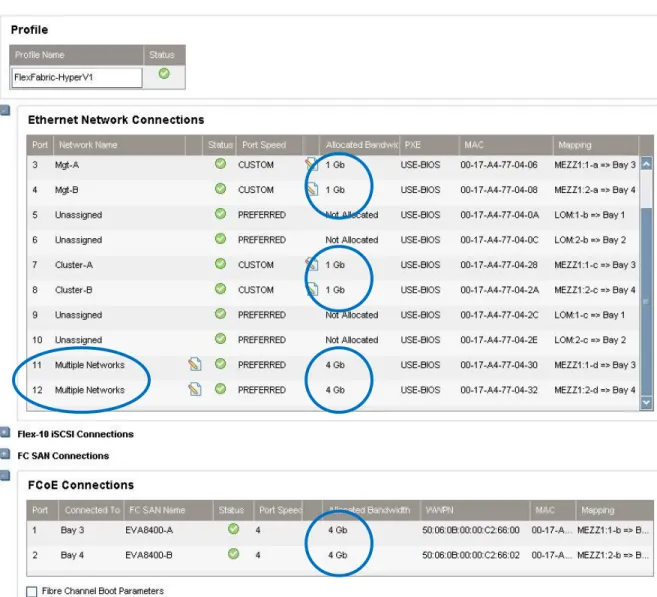Click WWPN 50:06:0B:00:00:C2:66:02

[x=471, y=556]
